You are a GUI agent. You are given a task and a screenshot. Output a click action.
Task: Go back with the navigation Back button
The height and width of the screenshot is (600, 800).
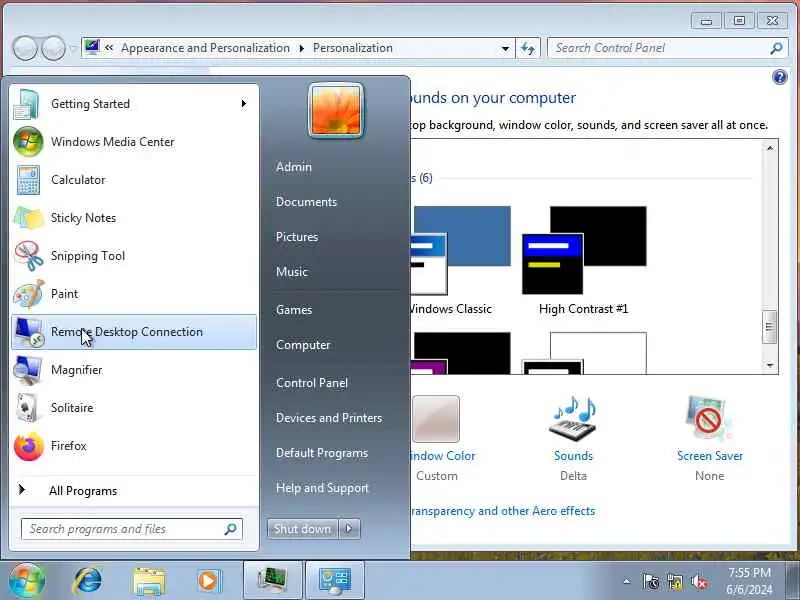(x=26, y=48)
